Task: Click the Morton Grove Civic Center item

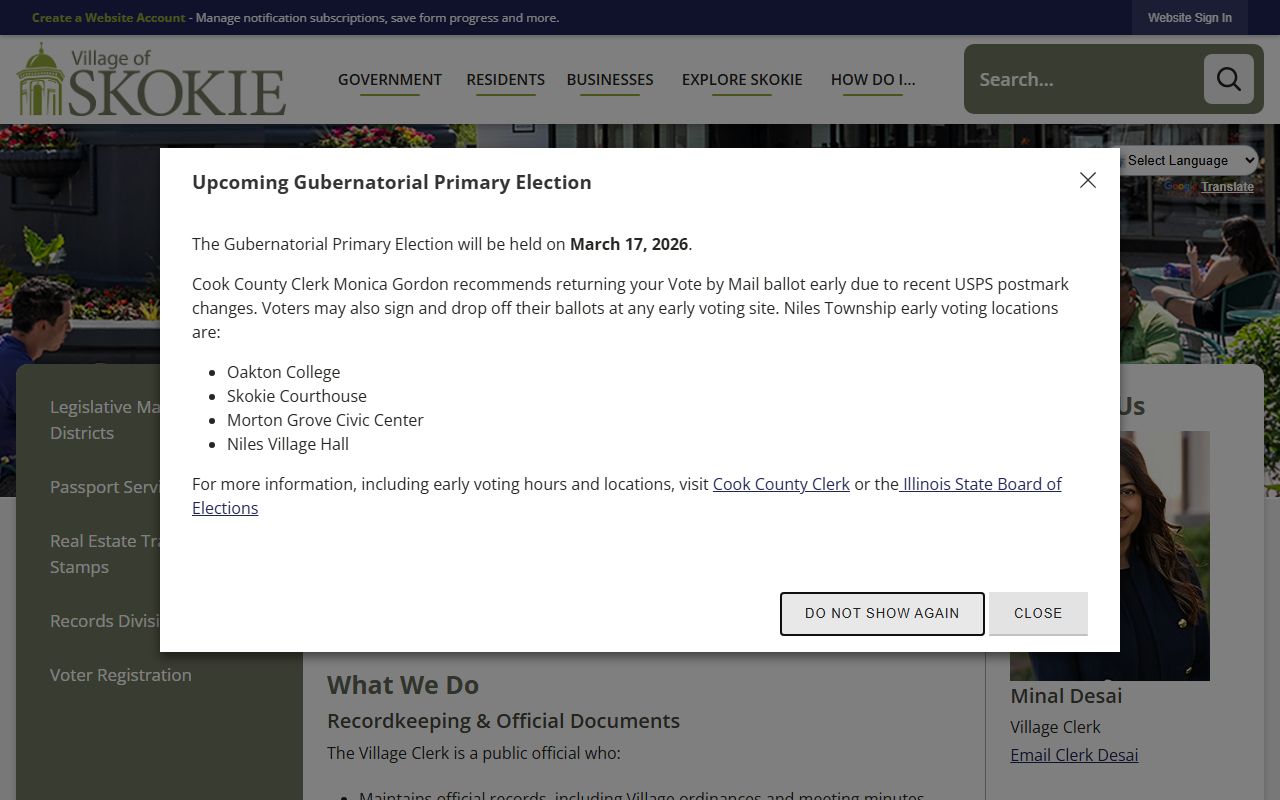Action: (325, 420)
